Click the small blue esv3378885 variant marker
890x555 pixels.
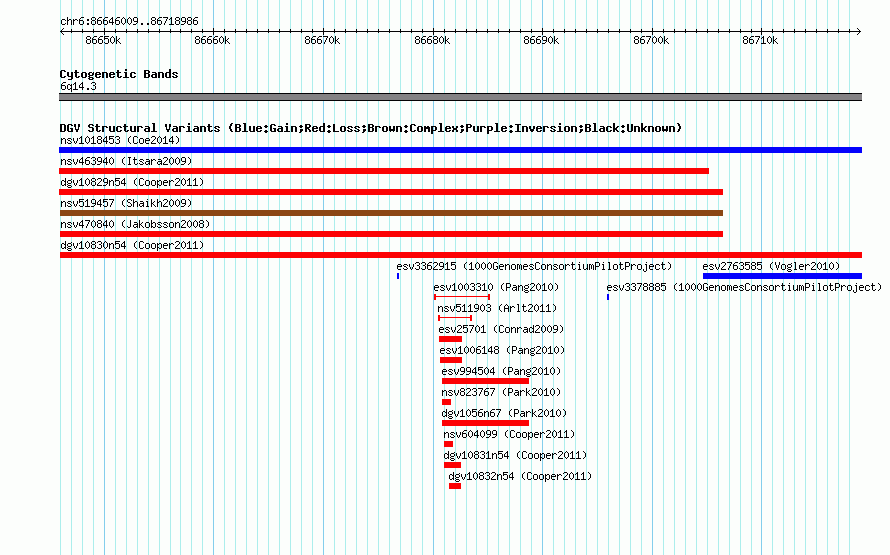[x=608, y=297]
